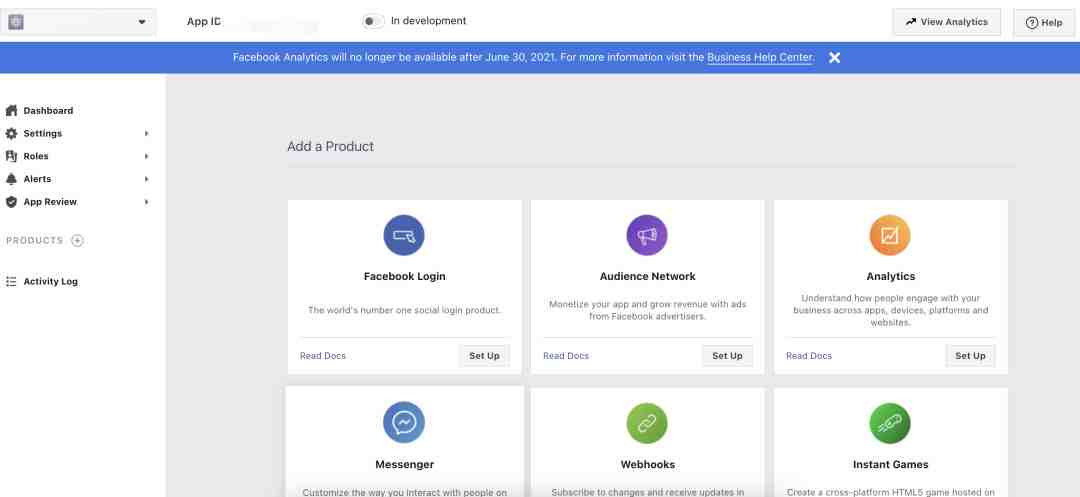Image resolution: width=1080 pixels, height=497 pixels.
Task: Click the App ID label in header
Action: pos(204,21)
